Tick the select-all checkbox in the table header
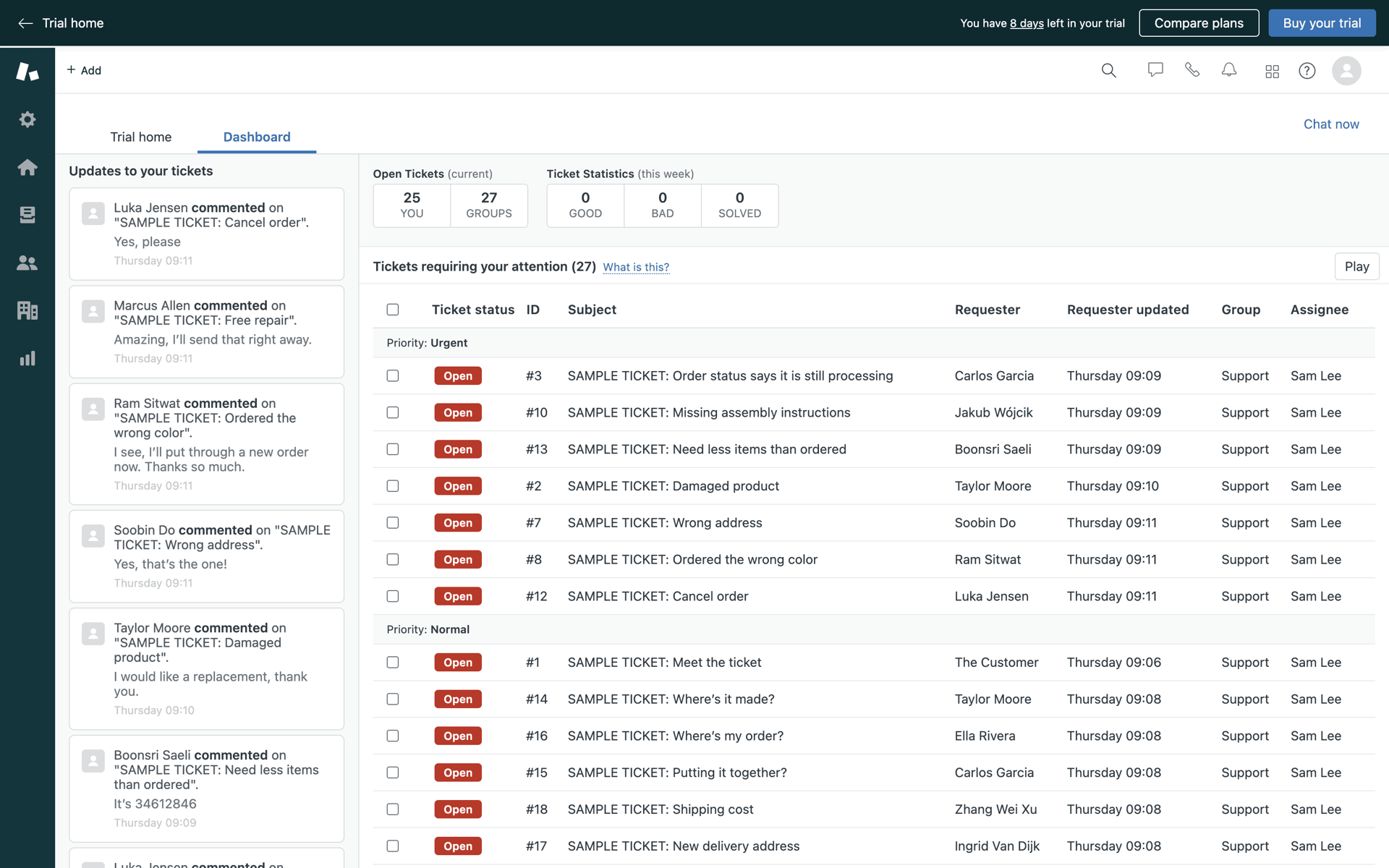This screenshot has width=1389, height=868. click(x=393, y=310)
